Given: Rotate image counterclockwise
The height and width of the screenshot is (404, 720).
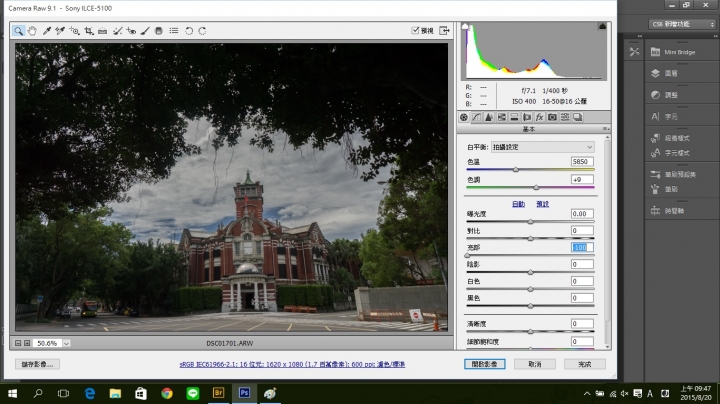Looking at the screenshot, I should (189, 31).
